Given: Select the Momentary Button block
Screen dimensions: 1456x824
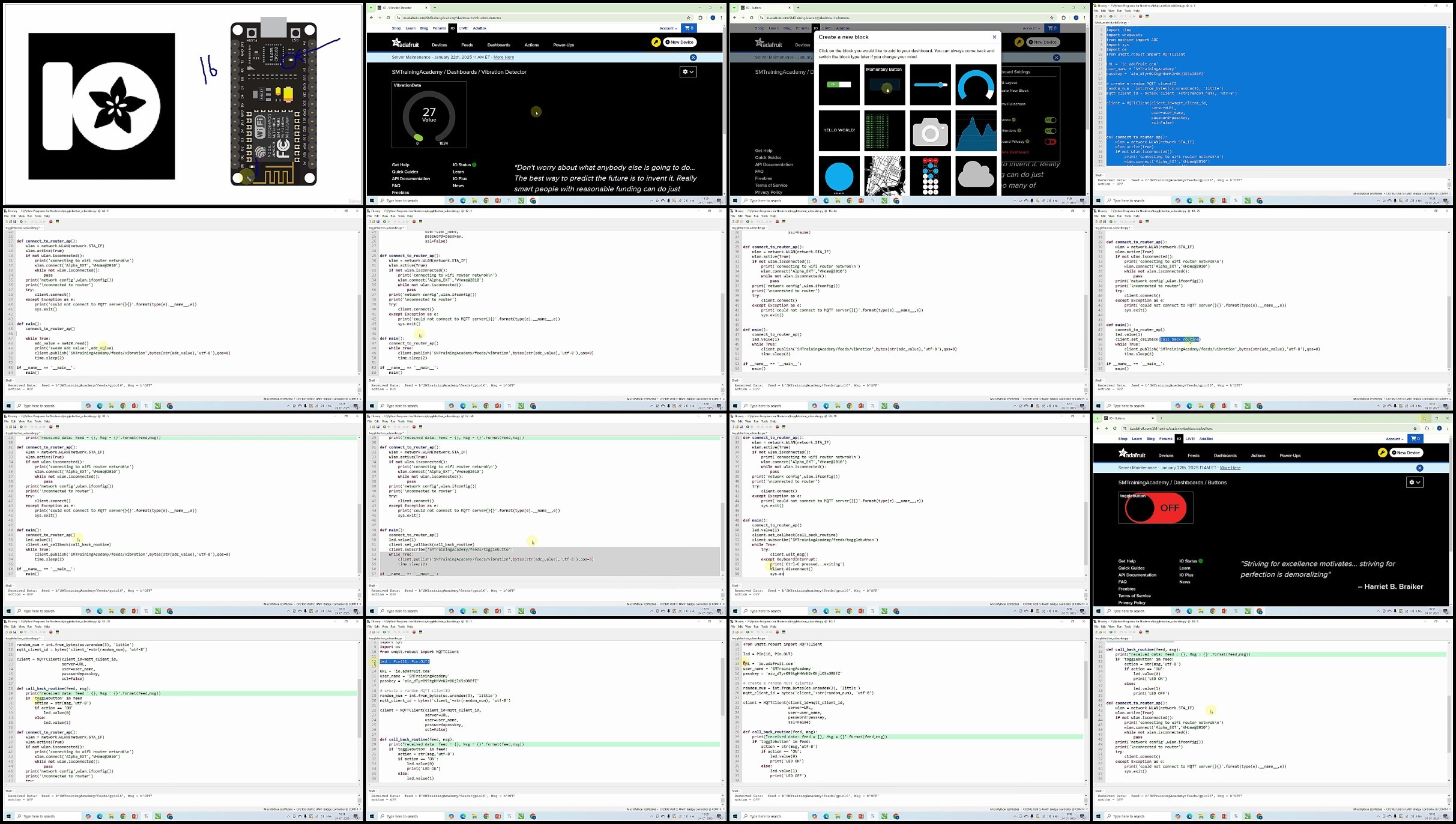Looking at the screenshot, I should (884, 85).
